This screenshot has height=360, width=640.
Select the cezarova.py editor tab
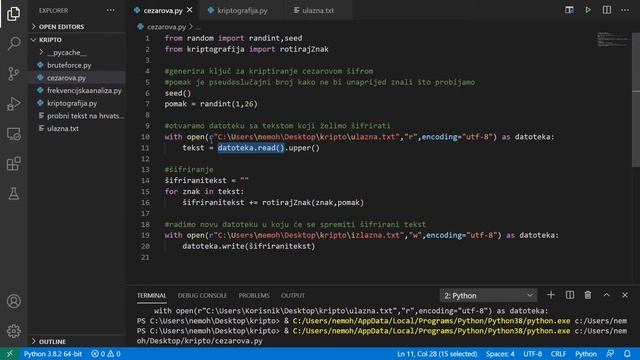[162, 11]
